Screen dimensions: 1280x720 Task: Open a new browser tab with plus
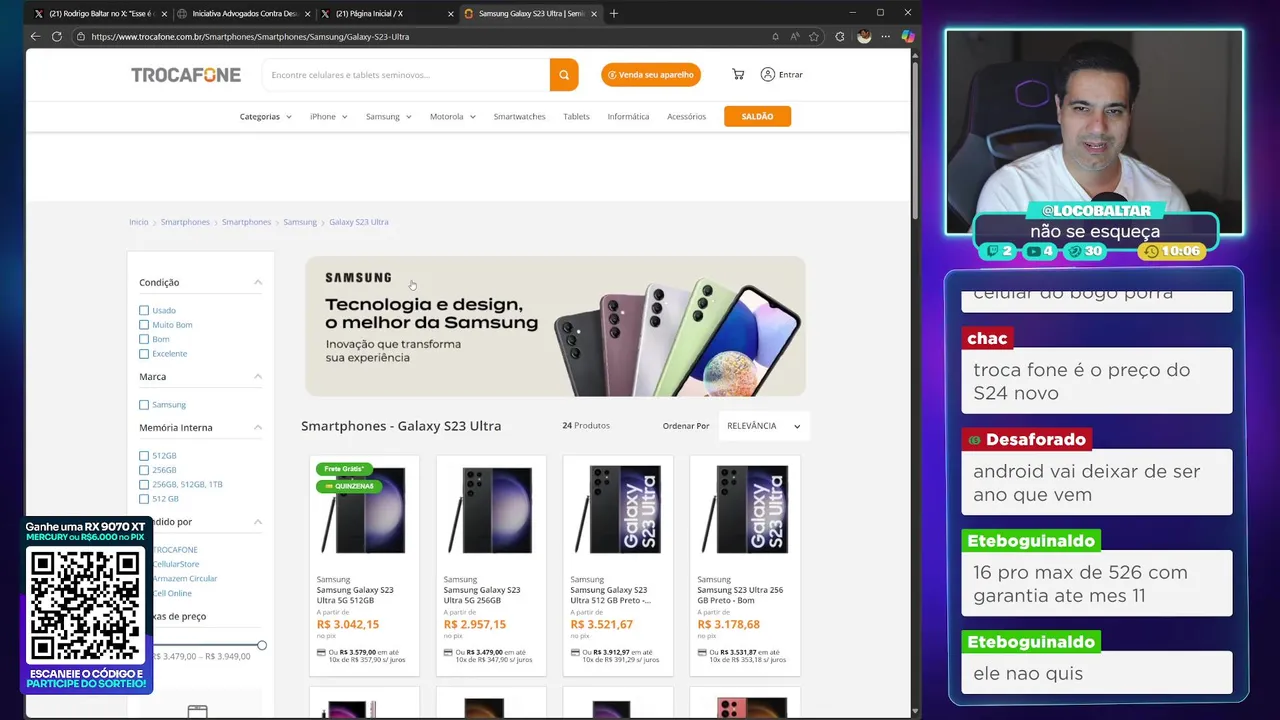[614, 13]
